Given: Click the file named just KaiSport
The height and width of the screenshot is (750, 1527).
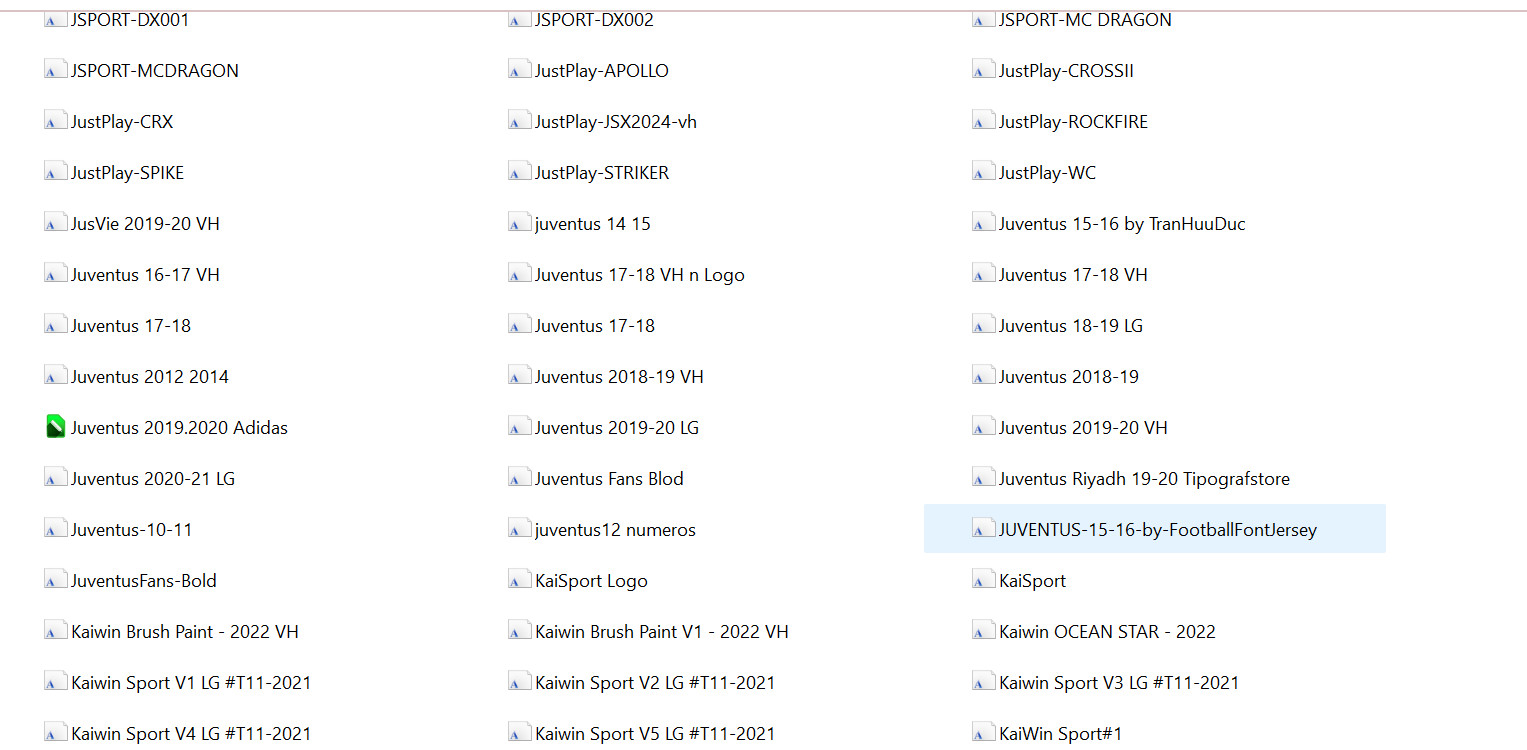Looking at the screenshot, I should tap(1032, 581).
